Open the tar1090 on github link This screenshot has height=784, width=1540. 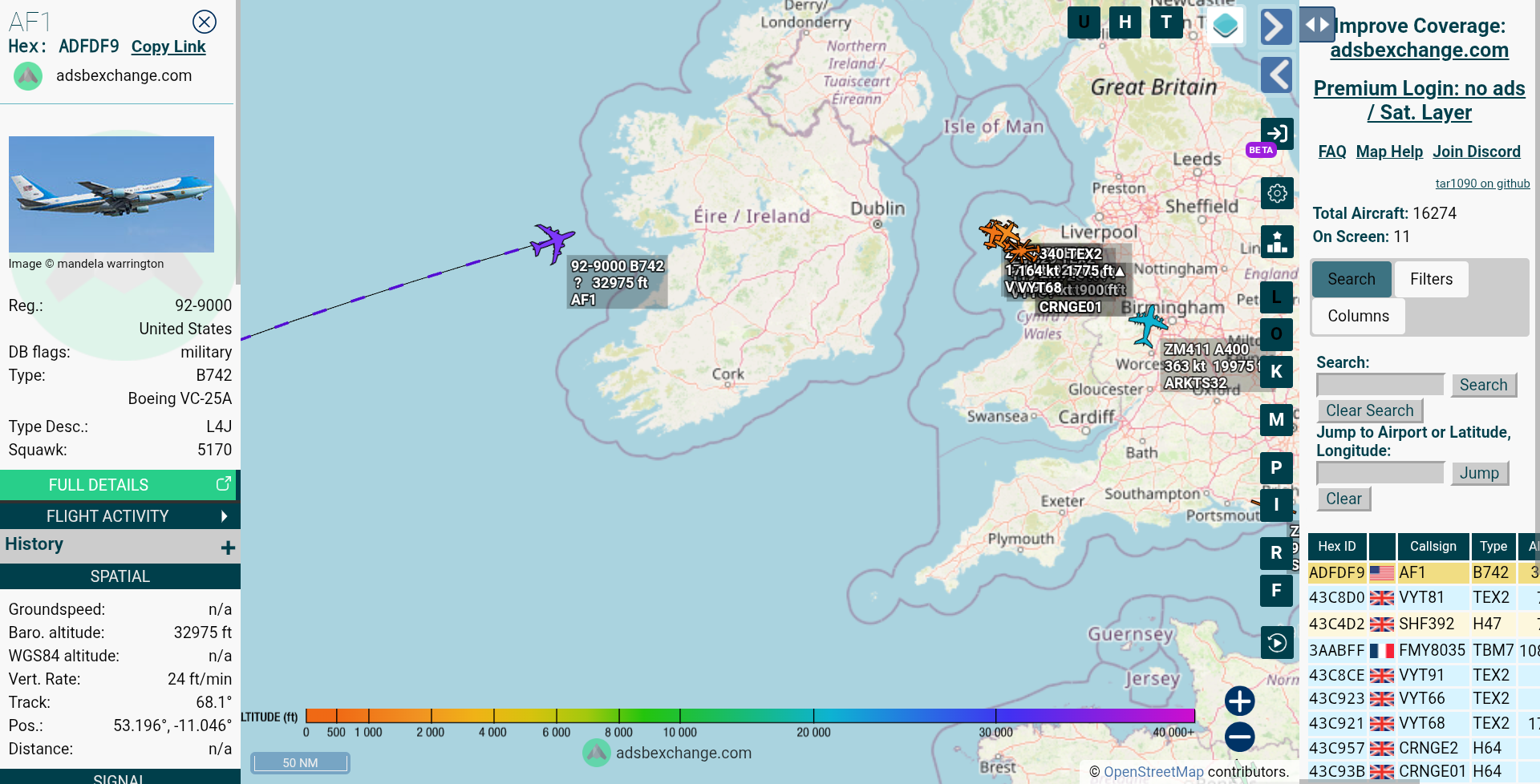[x=1482, y=184]
